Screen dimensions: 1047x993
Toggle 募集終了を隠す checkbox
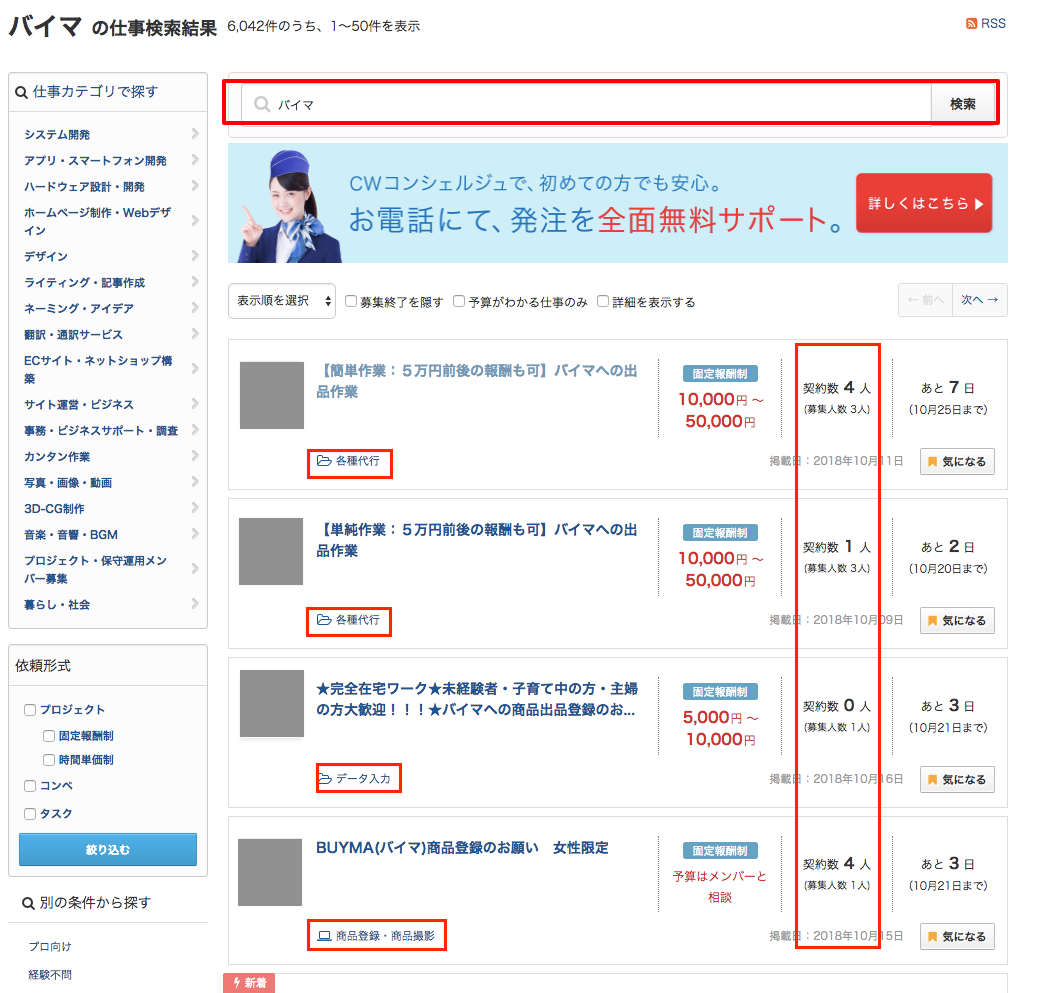[x=351, y=301]
